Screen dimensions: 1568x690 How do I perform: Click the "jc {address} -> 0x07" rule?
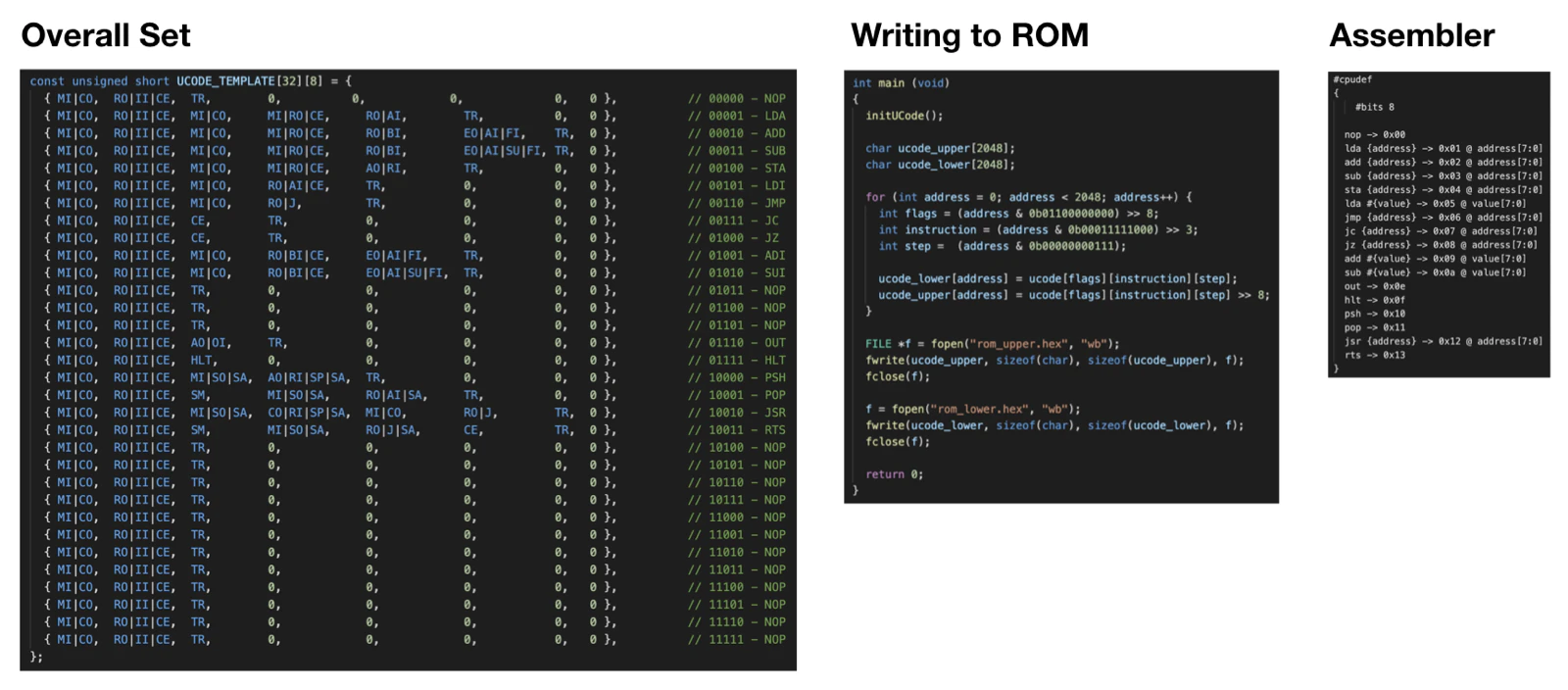point(1441,231)
